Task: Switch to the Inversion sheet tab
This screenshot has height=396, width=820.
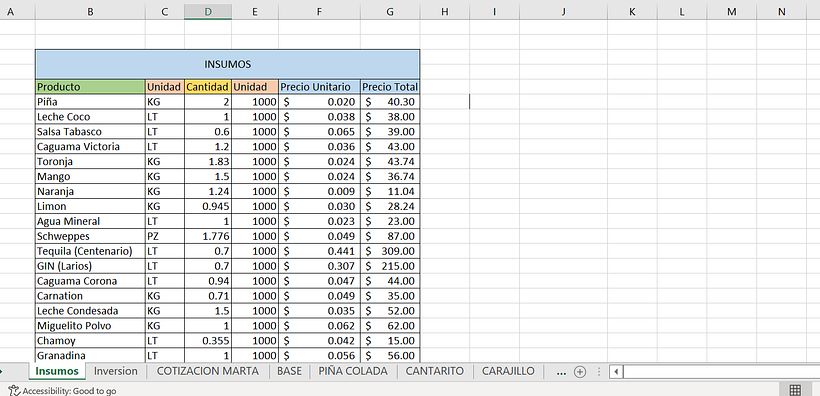Action: tap(116, 371)
